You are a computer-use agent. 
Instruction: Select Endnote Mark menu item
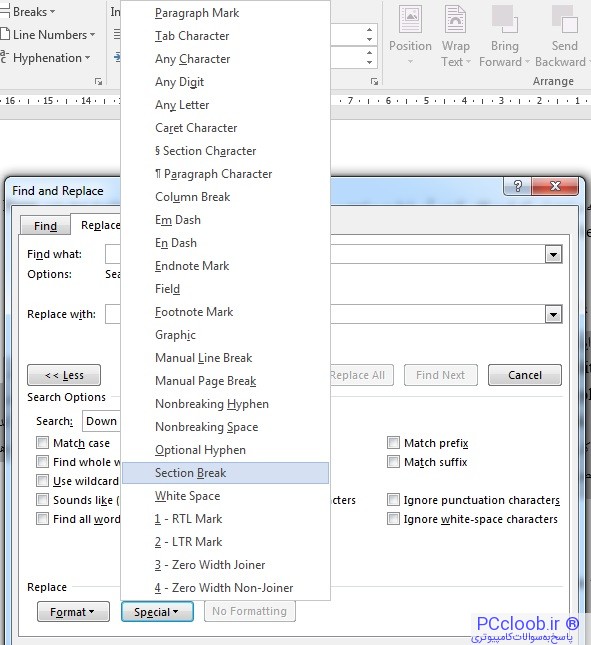(x=225, y=266)
